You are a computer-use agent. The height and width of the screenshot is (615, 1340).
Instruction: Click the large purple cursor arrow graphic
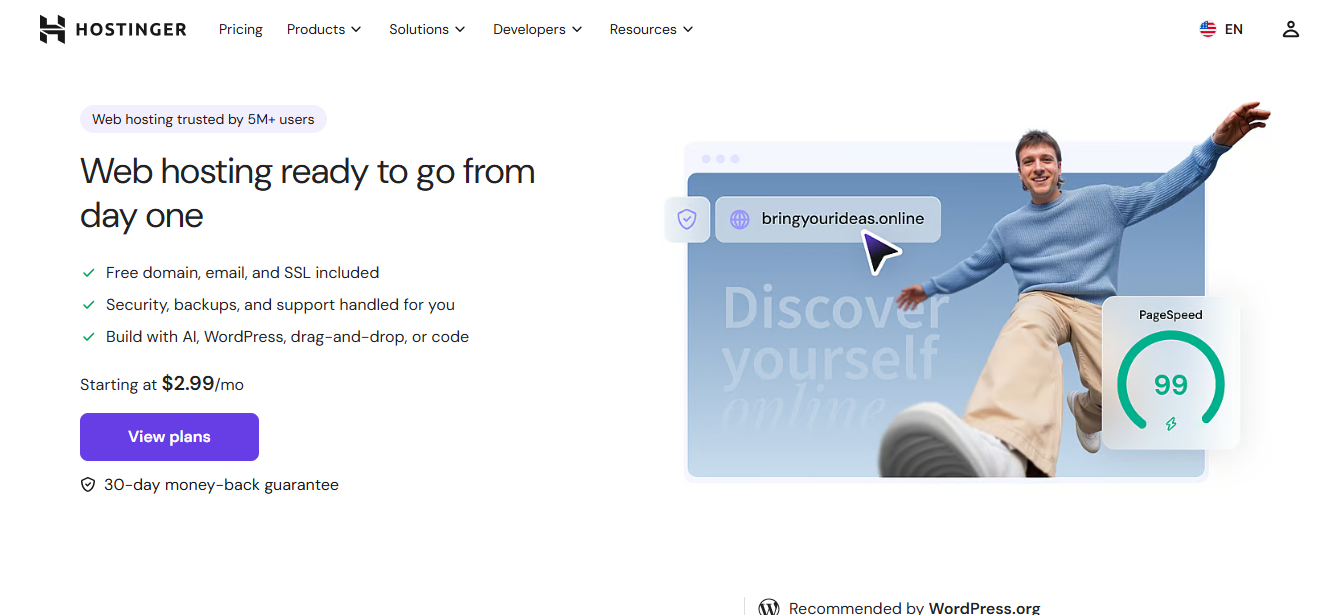[881, 250]
